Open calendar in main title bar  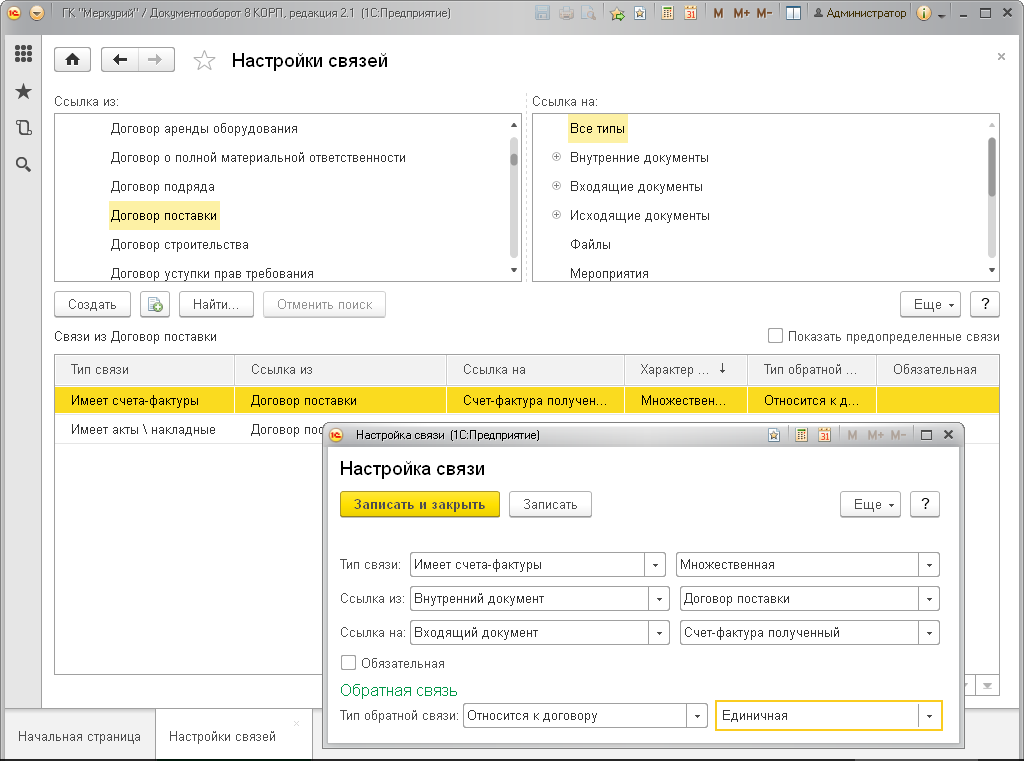pos(690,13)
